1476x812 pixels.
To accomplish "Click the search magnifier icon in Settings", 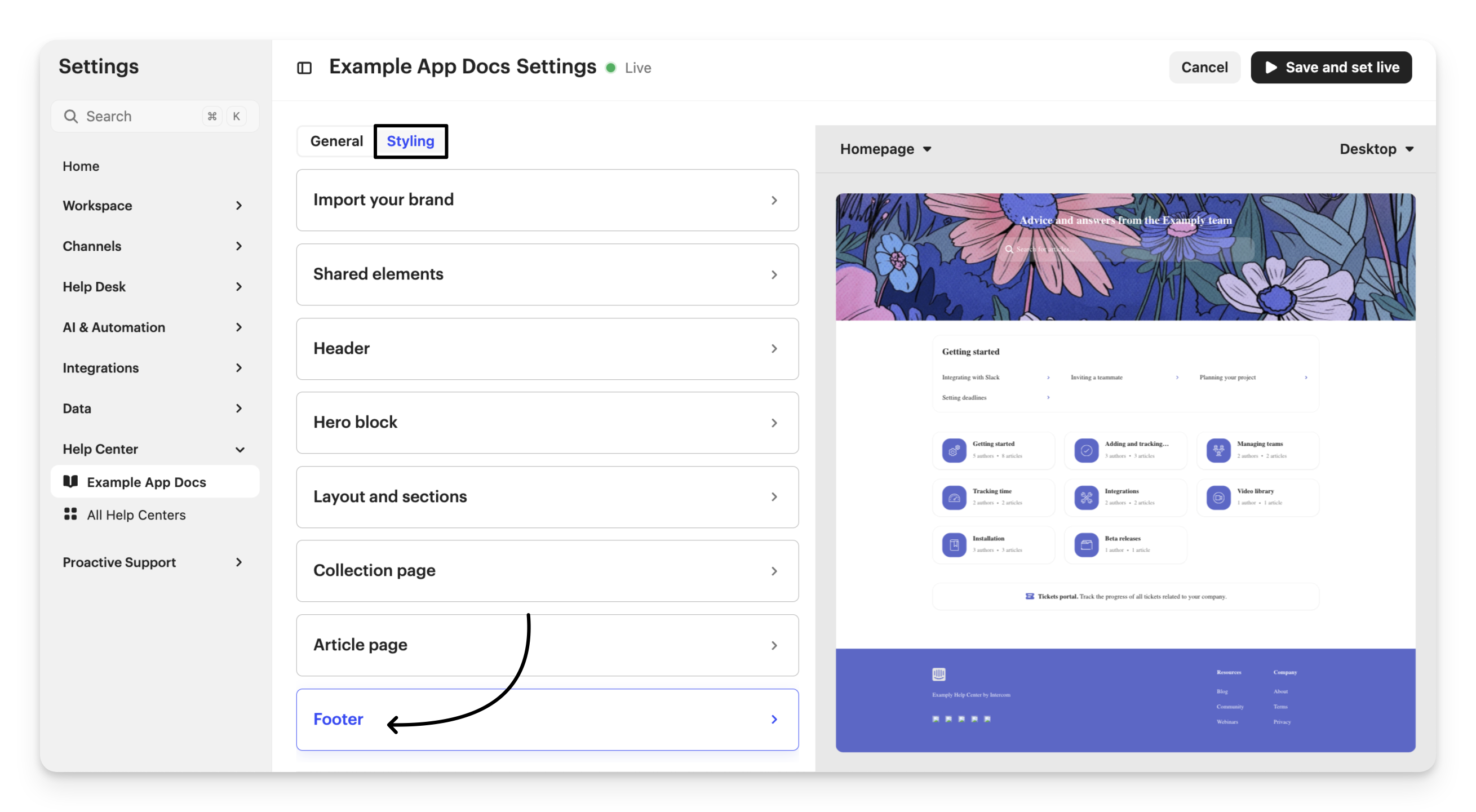I will 70,116.
